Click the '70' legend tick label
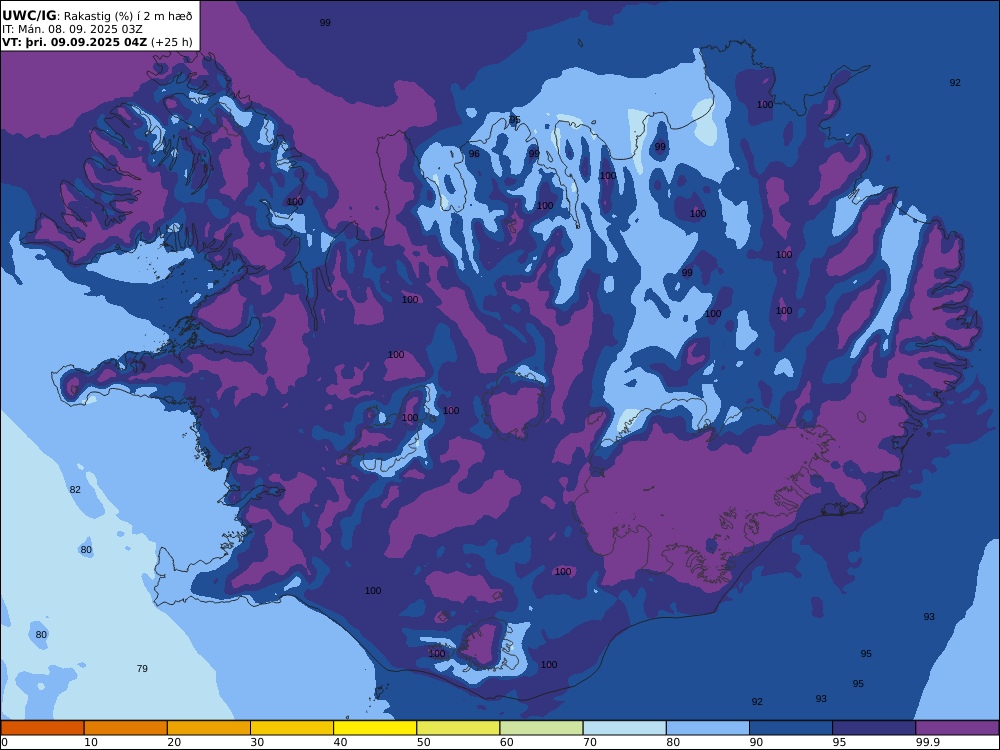1000x750 pixels. tap(590, 742)
